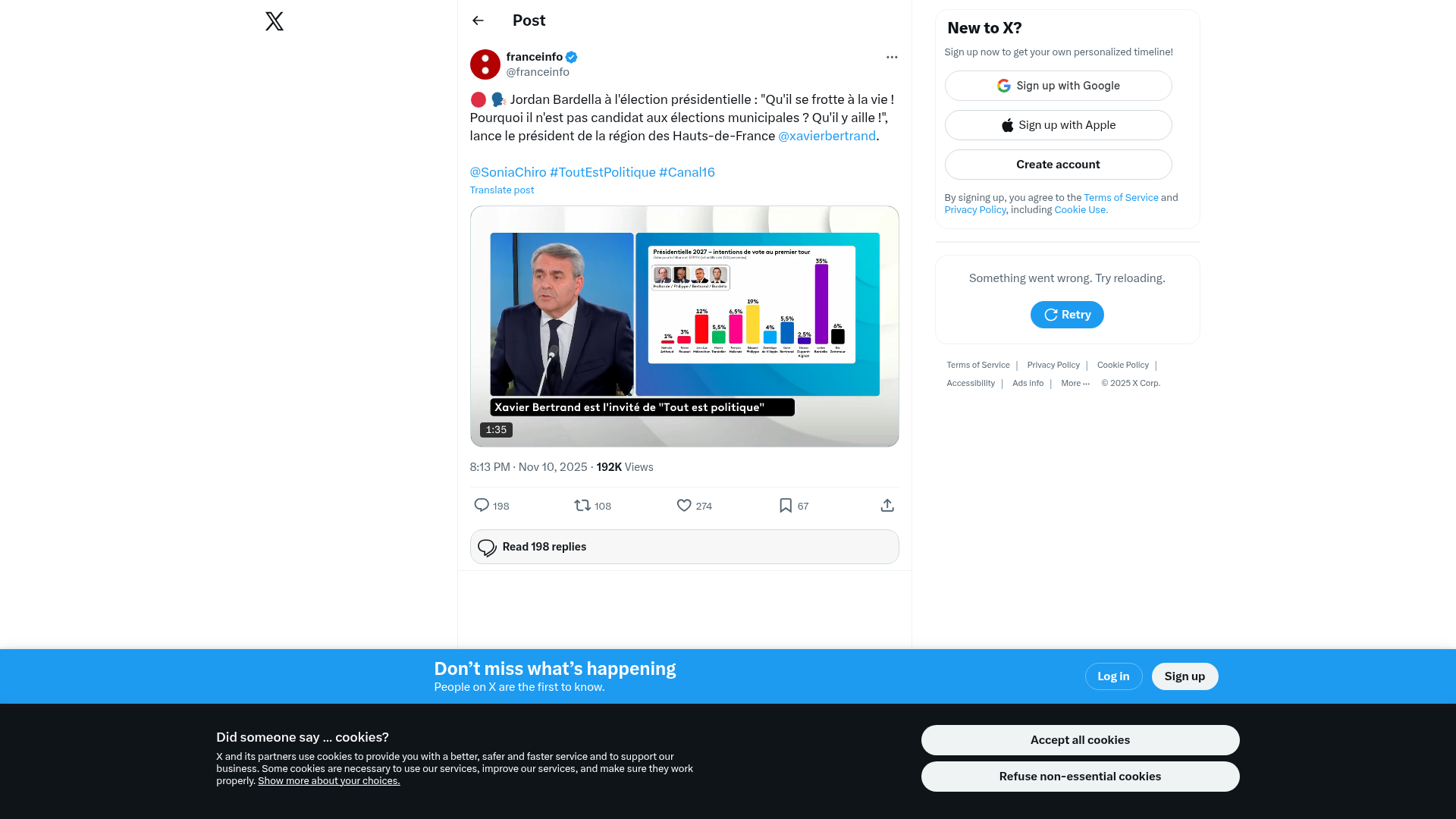Accept all cookies

pos(1080,740)
